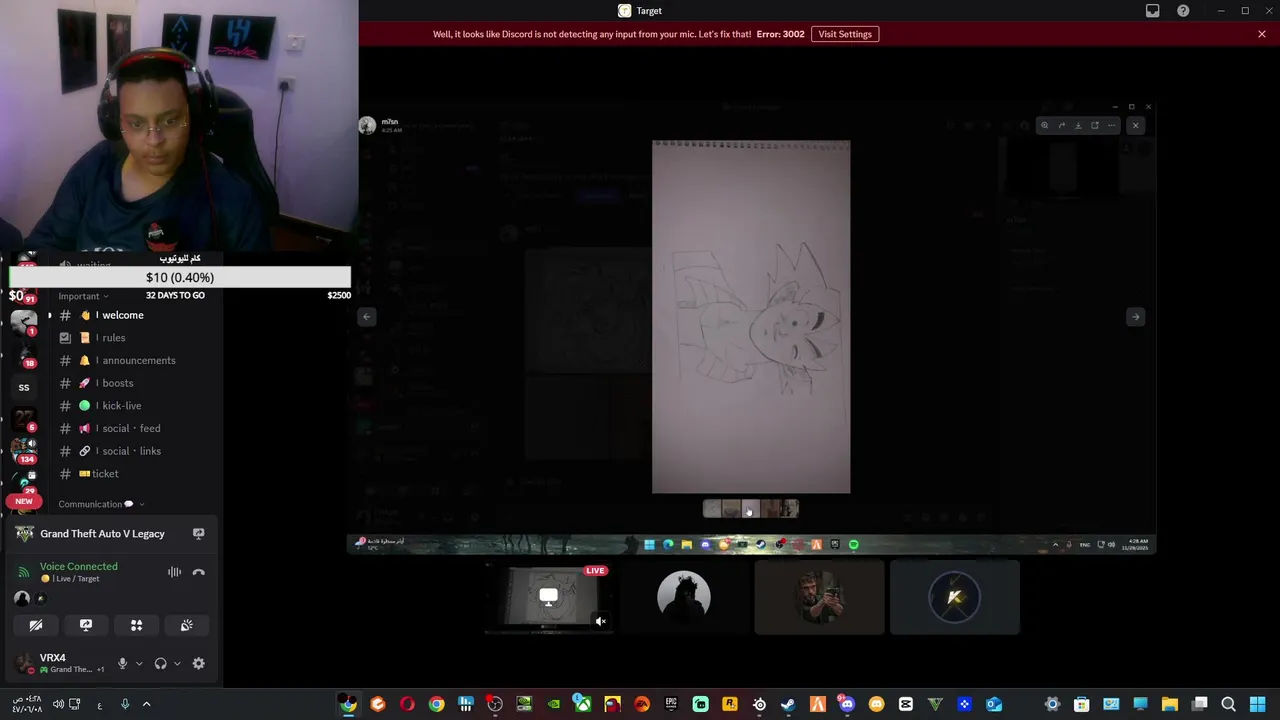Viewport: 1280px width, 720px height.
Task: Close the image viewer in stream
Action: pos(1135,125)
